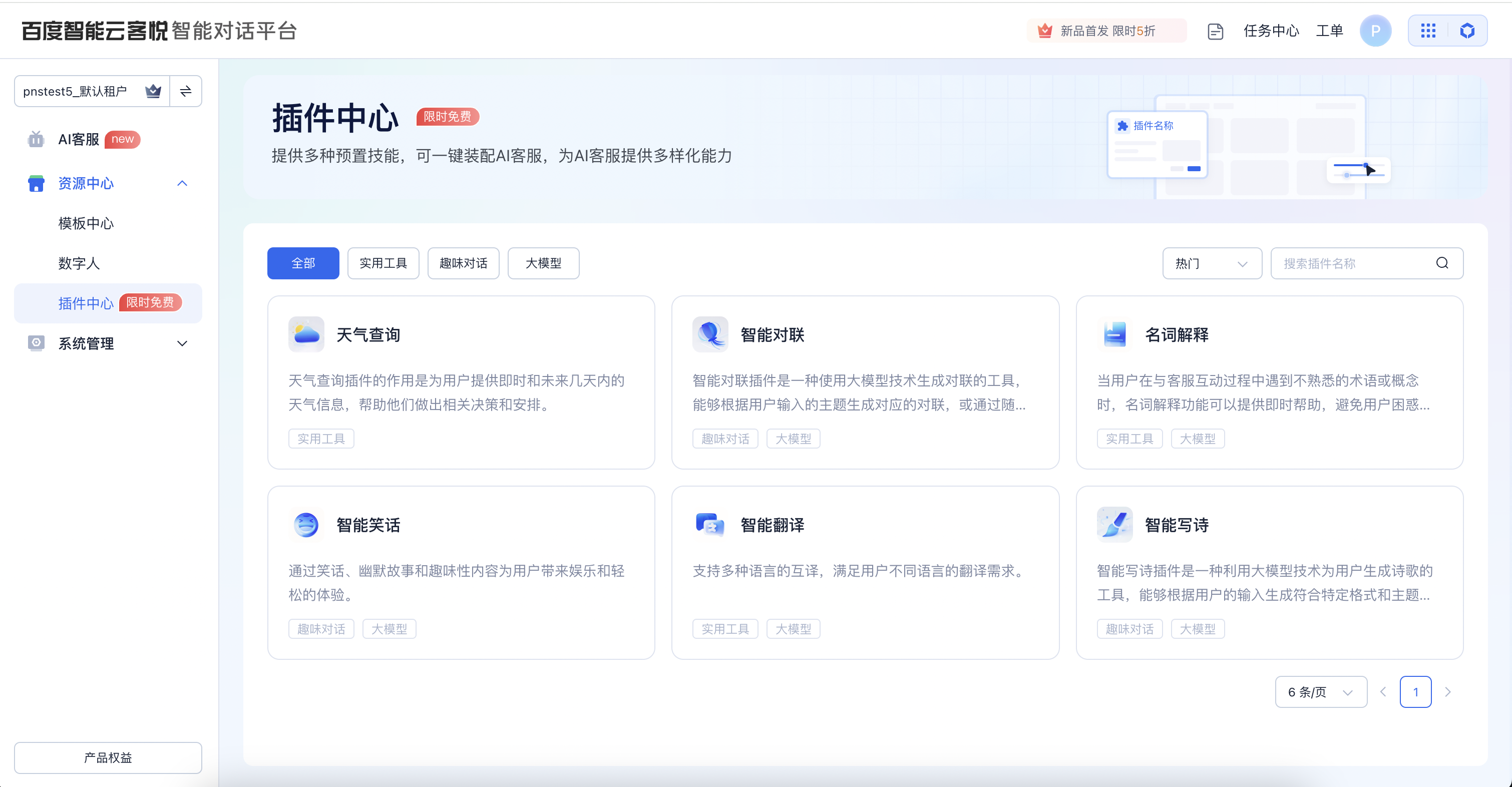Image resolution: width=1512 pixels, height=787 pixels.
Task: Open AI客服 in the sidebar
Action: tap(79, 139)
